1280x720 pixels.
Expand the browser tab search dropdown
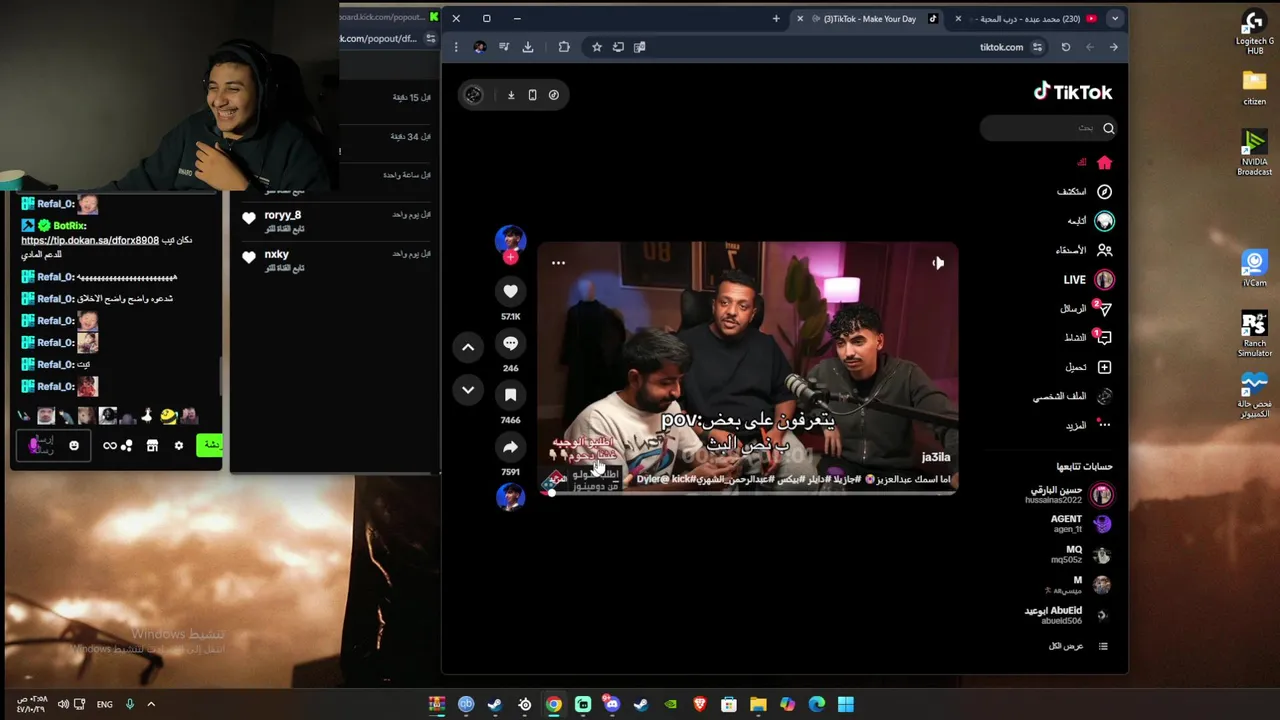click(1114, 18)
